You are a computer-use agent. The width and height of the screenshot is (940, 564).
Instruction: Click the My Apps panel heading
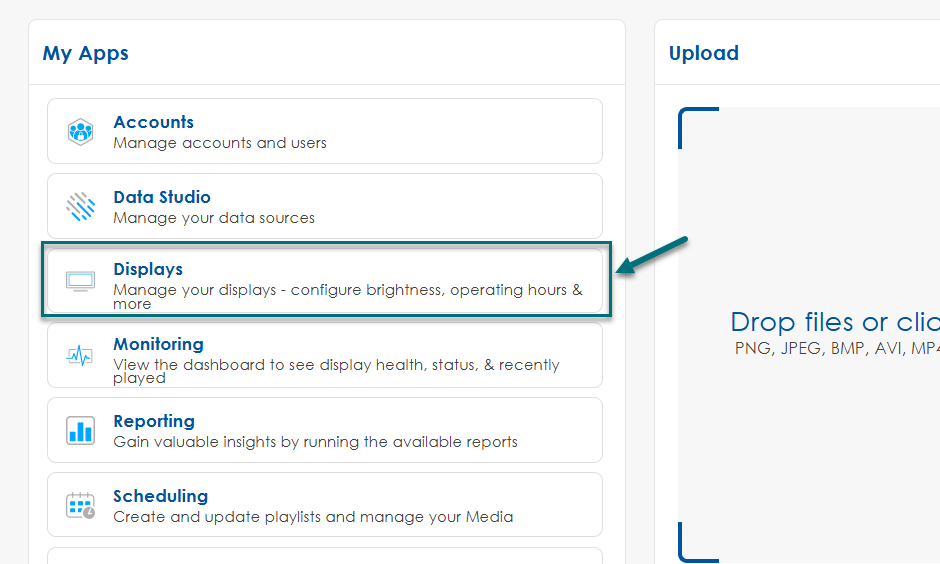pyautogui.click(x=85, y=53)
